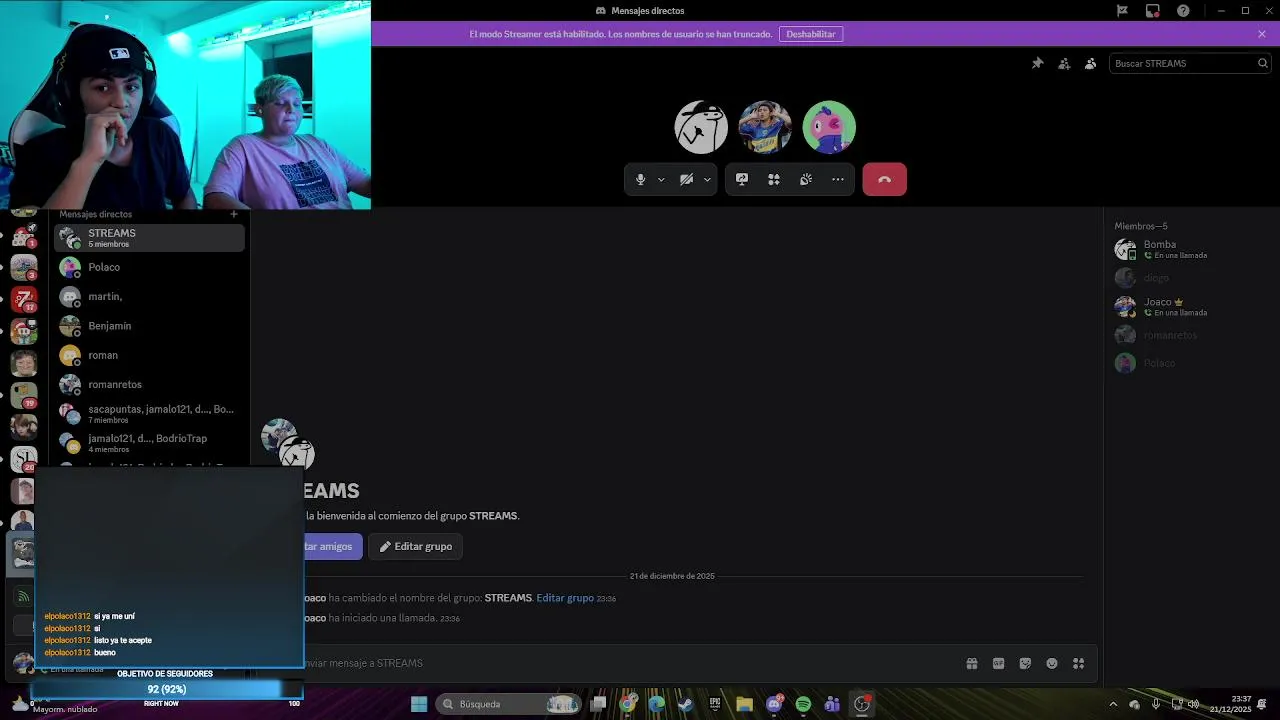
Task: Mute the microphone in the call
Action: click(x=641, y=180)
